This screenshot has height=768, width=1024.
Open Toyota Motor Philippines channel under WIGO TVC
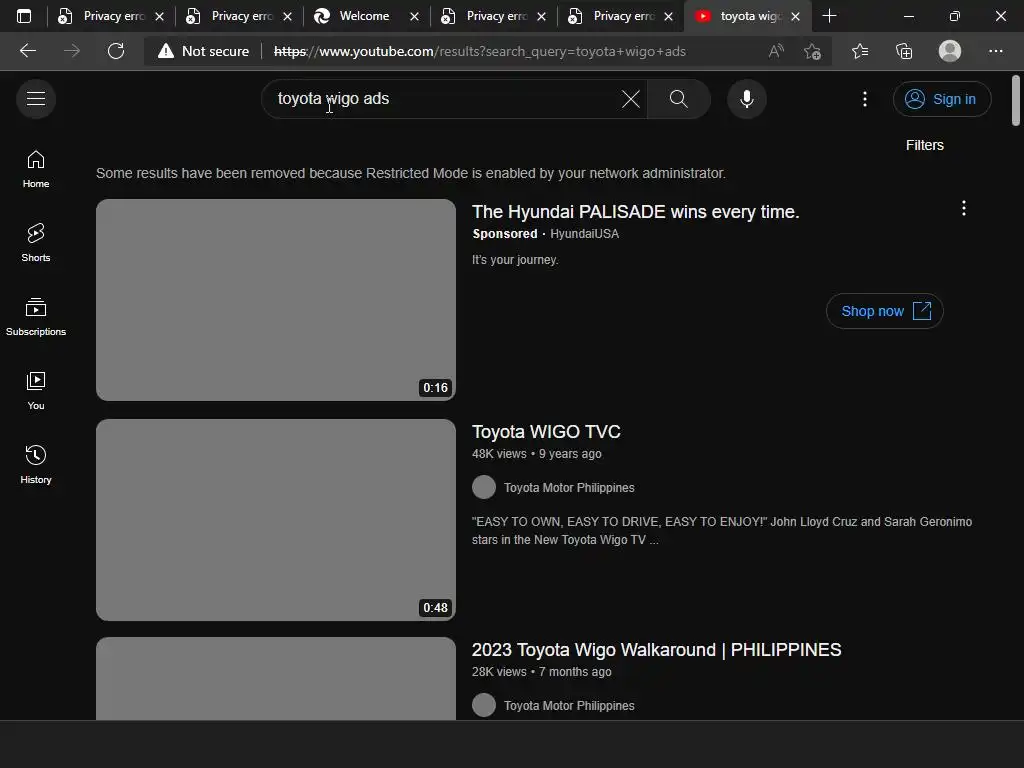[x=569, y=488]
